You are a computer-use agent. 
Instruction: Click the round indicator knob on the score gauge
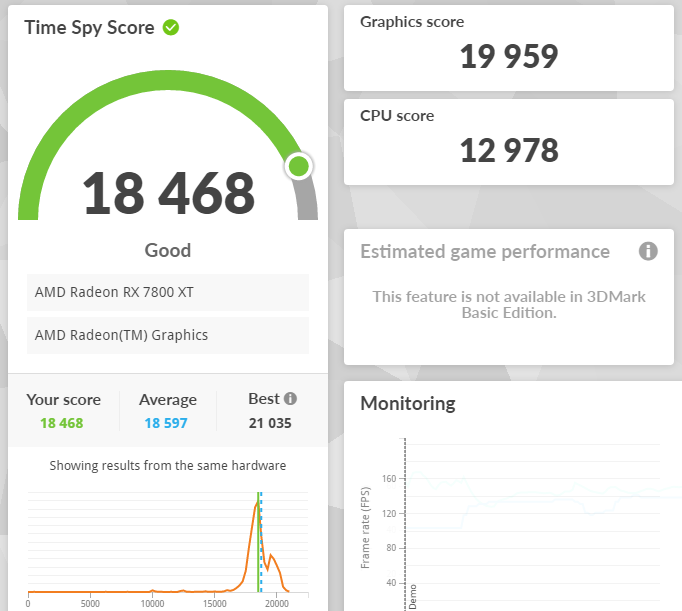pyautogui.click(x=298, y=167)
